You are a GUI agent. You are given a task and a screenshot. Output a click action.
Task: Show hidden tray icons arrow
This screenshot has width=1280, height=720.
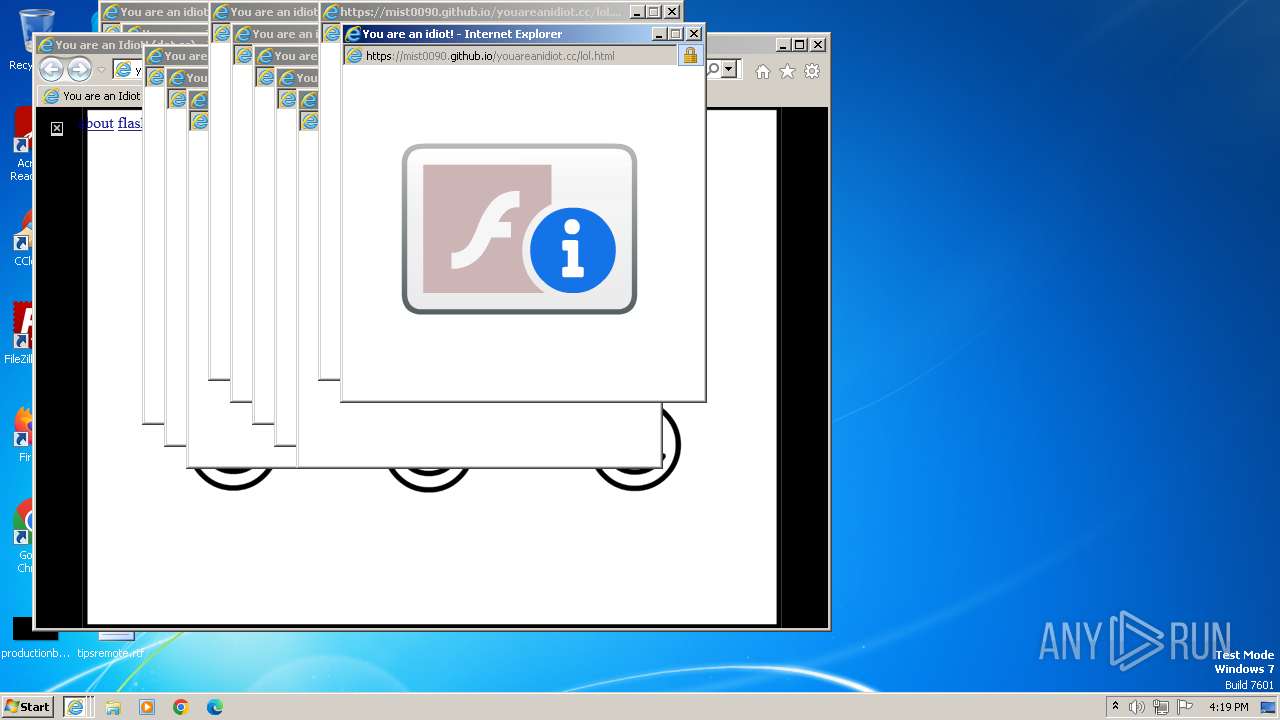point(1115,706)
